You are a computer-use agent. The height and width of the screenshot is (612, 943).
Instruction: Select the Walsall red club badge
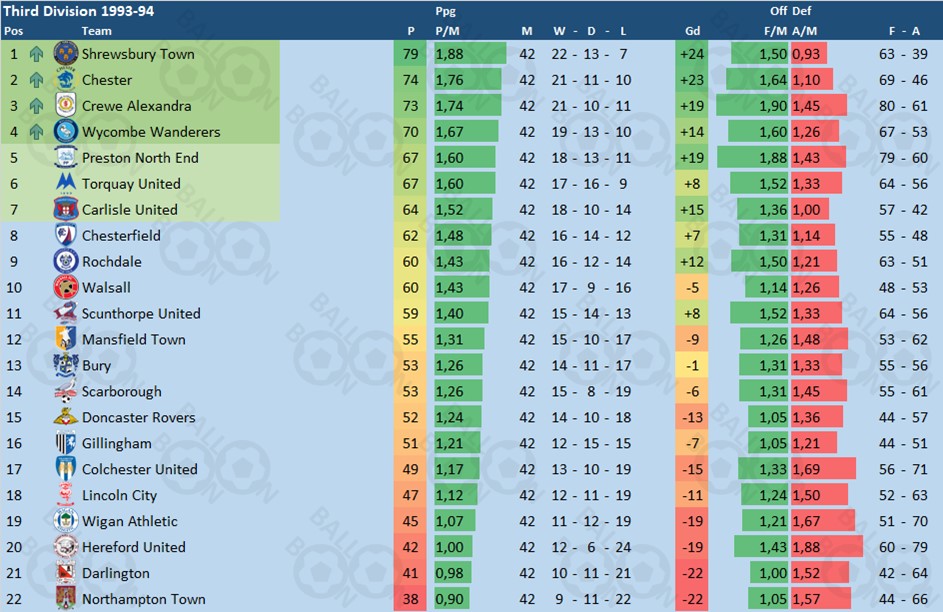[x=66, y=287]
